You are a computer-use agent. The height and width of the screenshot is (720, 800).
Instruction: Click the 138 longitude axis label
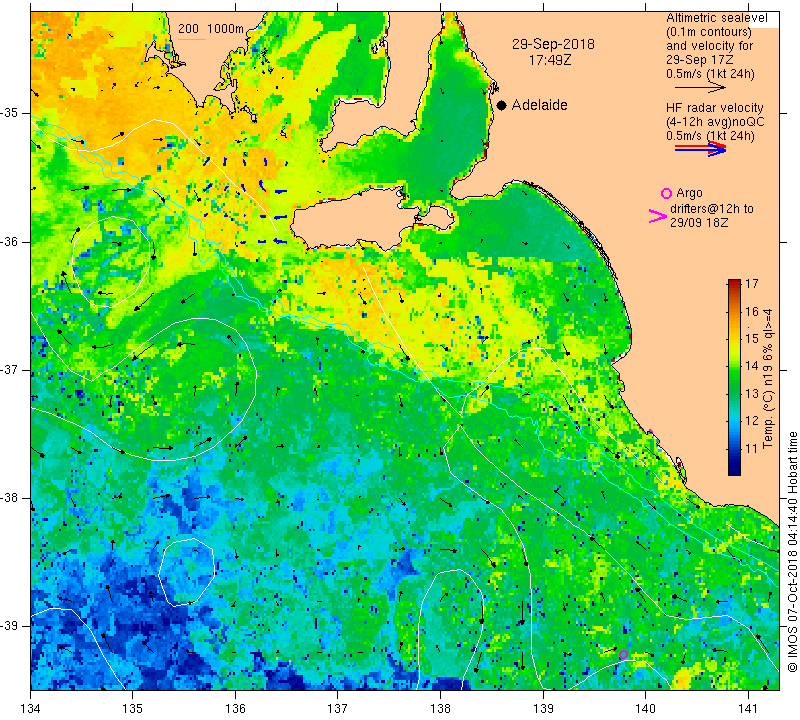coord(440,709)
